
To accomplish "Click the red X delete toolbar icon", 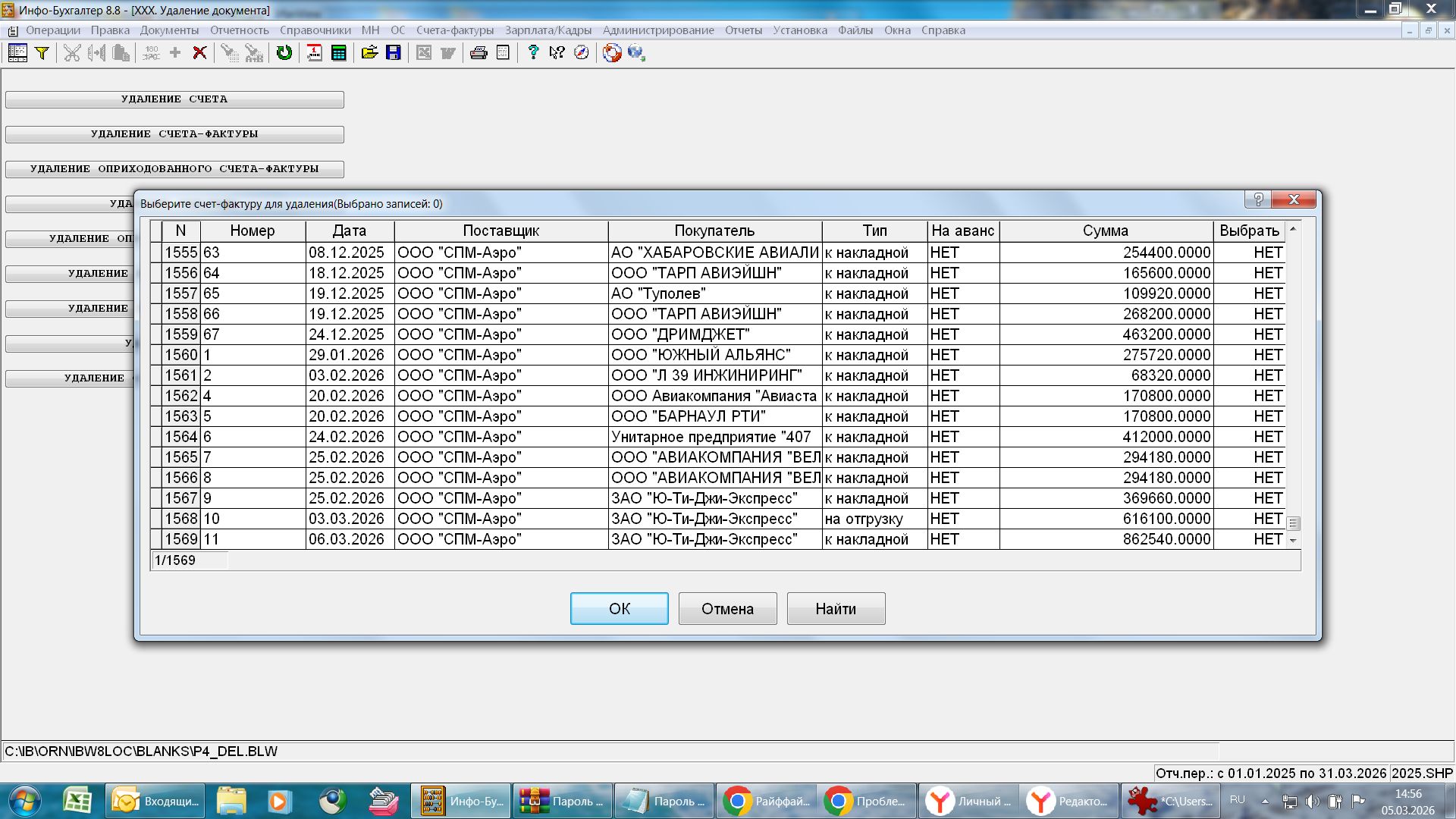I will click(199, 53).
